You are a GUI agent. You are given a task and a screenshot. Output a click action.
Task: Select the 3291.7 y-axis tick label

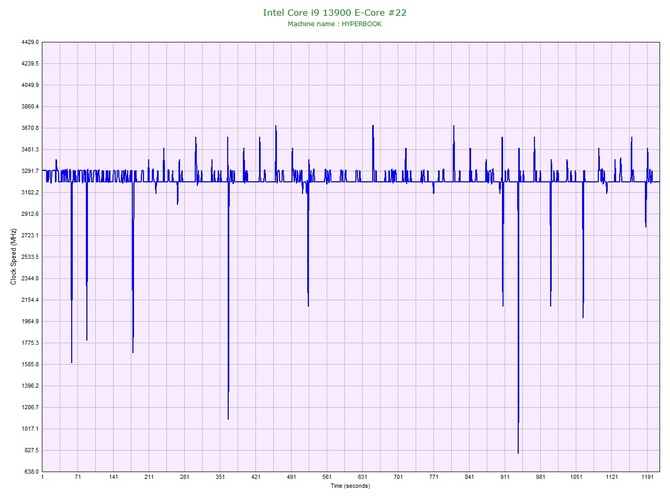(x=30, y=171)
